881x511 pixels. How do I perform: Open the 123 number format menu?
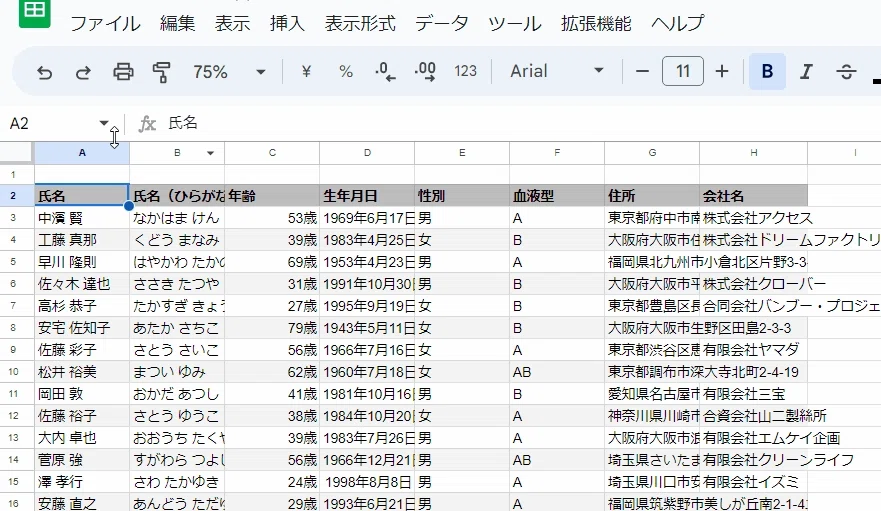coord(465,71)
